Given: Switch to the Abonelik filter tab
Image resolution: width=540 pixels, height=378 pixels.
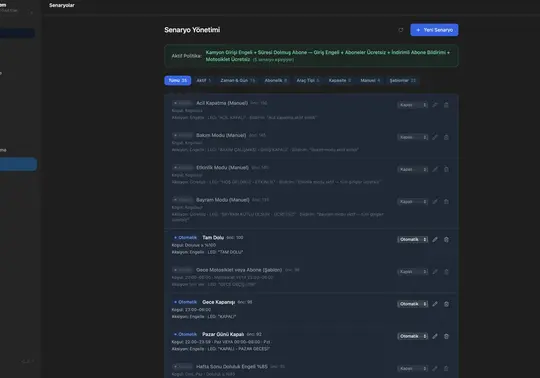Looking at the screenshot, I should click(x=276, y=80).
